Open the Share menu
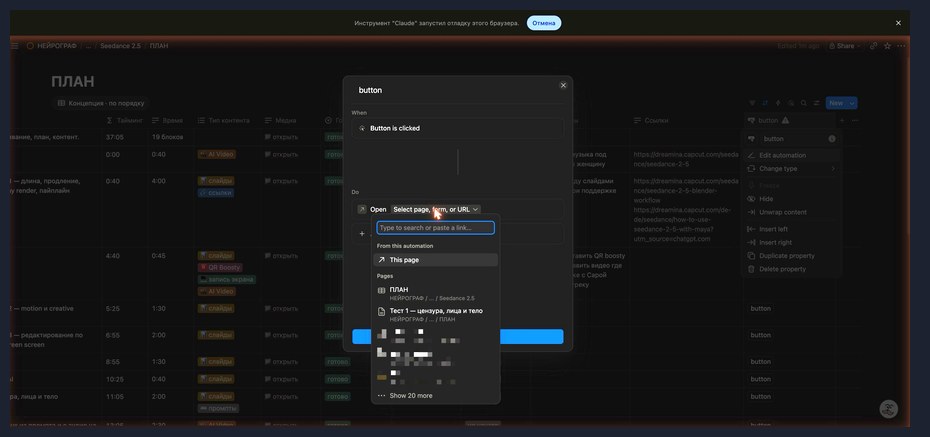This screenshot has height=437, width=930. pos(845,46)
